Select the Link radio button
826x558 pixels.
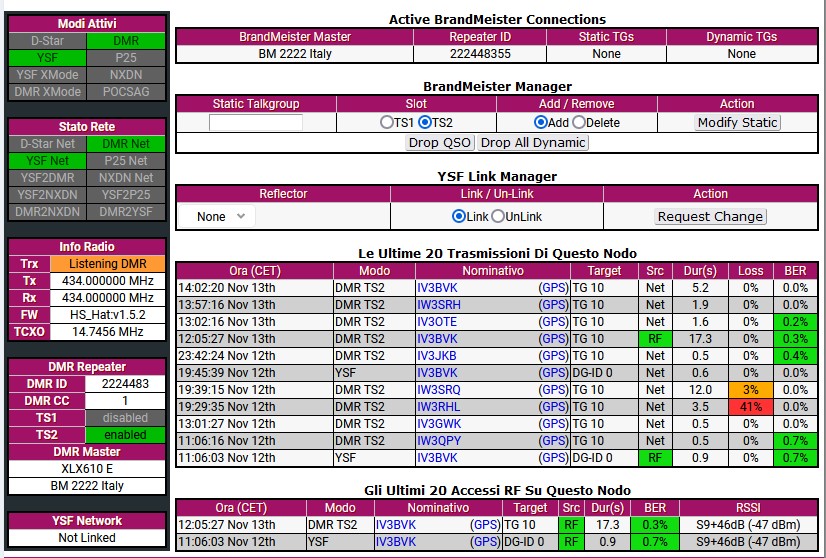point(459,217)
